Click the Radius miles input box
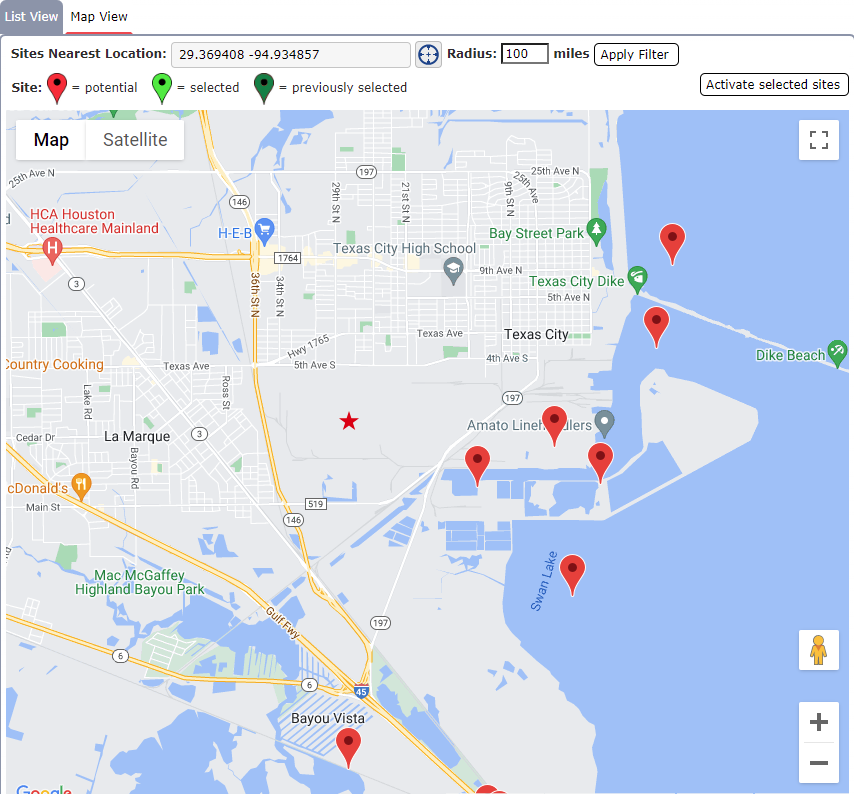854x794 pixels. 524,54
